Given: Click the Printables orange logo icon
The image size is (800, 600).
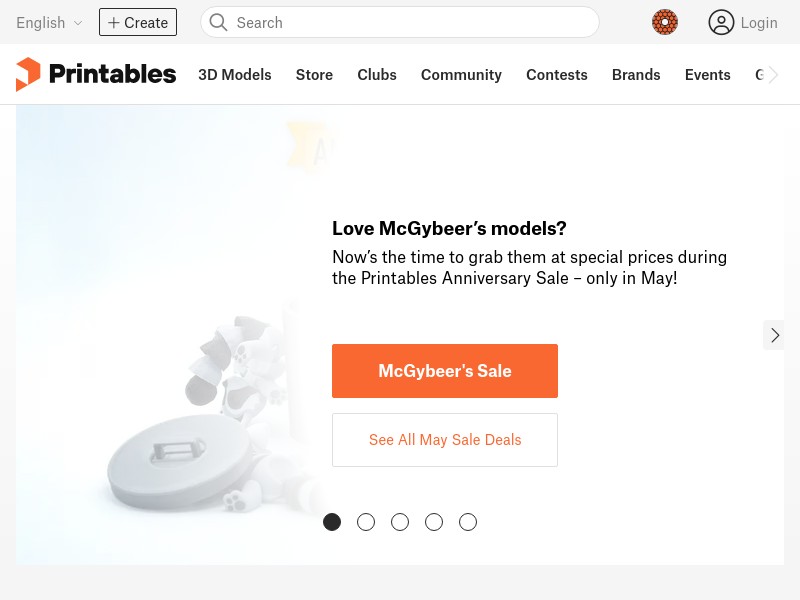Looking at the screenshot, I should click(x=28, y=74).
